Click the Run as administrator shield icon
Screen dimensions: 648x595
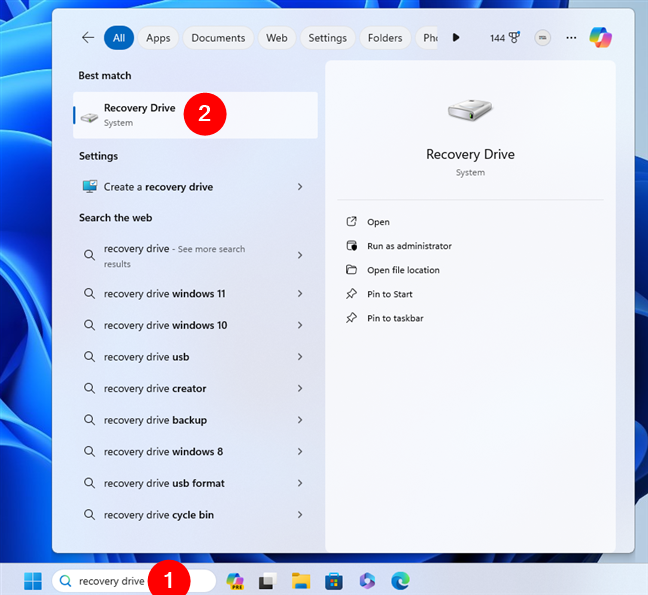351,245
